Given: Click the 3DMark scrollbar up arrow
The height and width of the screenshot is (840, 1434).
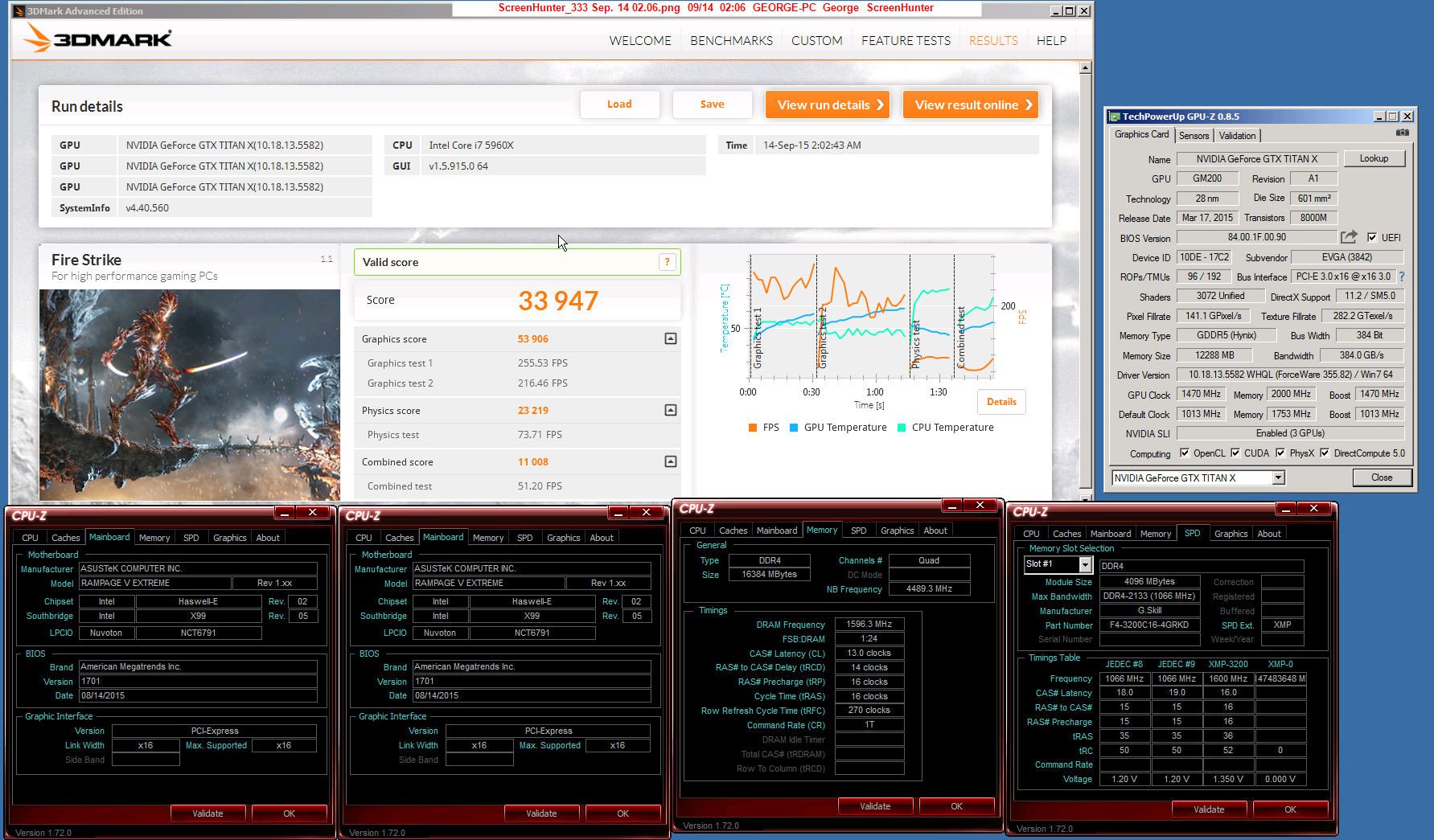Looking at the screenshot, I should click(x=1085, y=68).
